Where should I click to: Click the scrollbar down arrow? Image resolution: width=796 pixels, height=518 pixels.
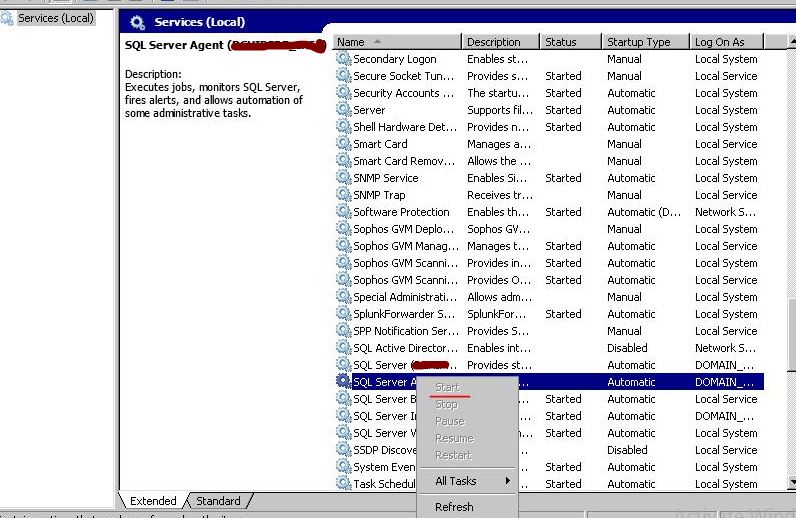[x=792, y=481]
